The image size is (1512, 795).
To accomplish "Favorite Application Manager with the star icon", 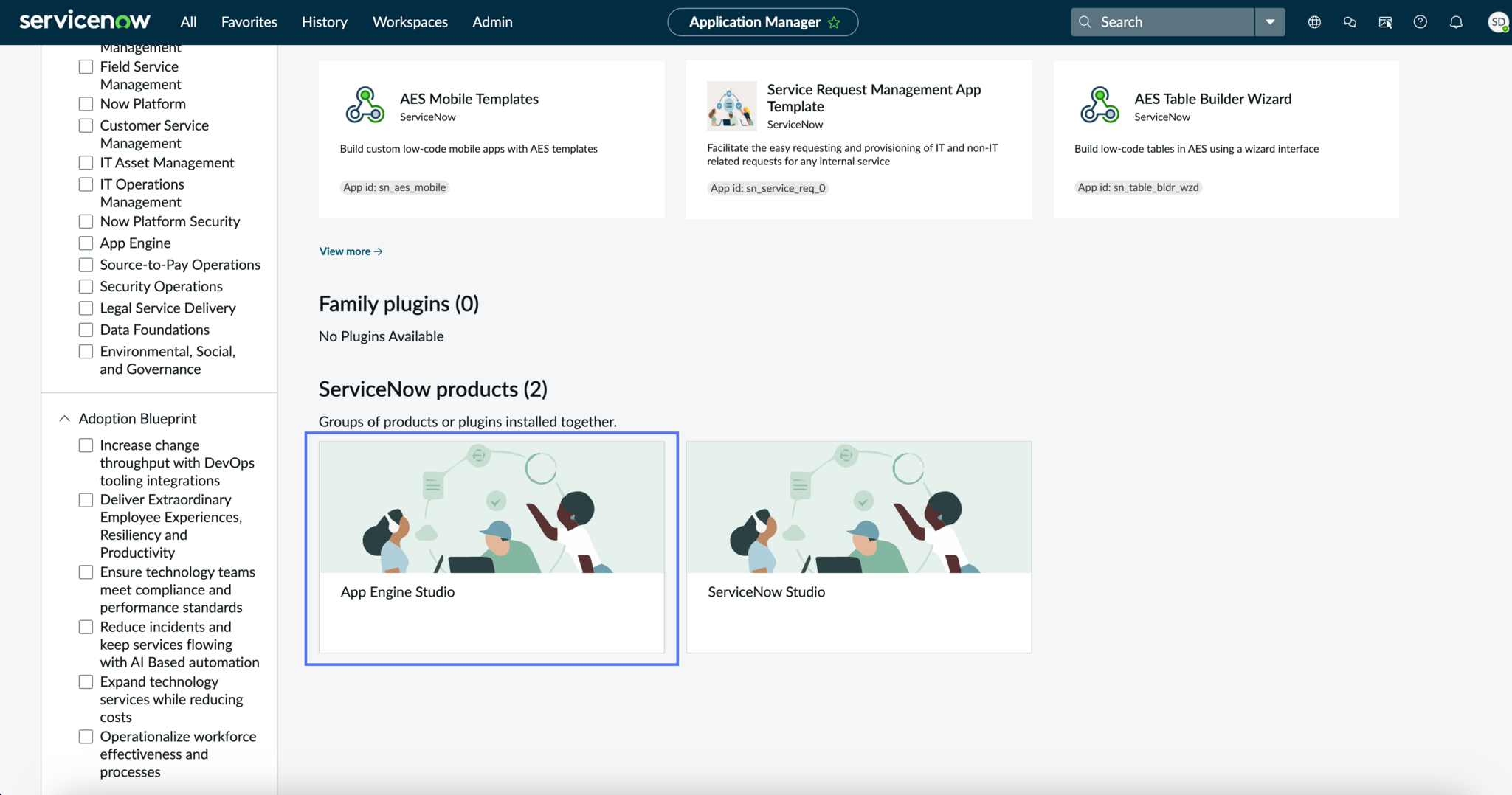I will pos(834,22).
